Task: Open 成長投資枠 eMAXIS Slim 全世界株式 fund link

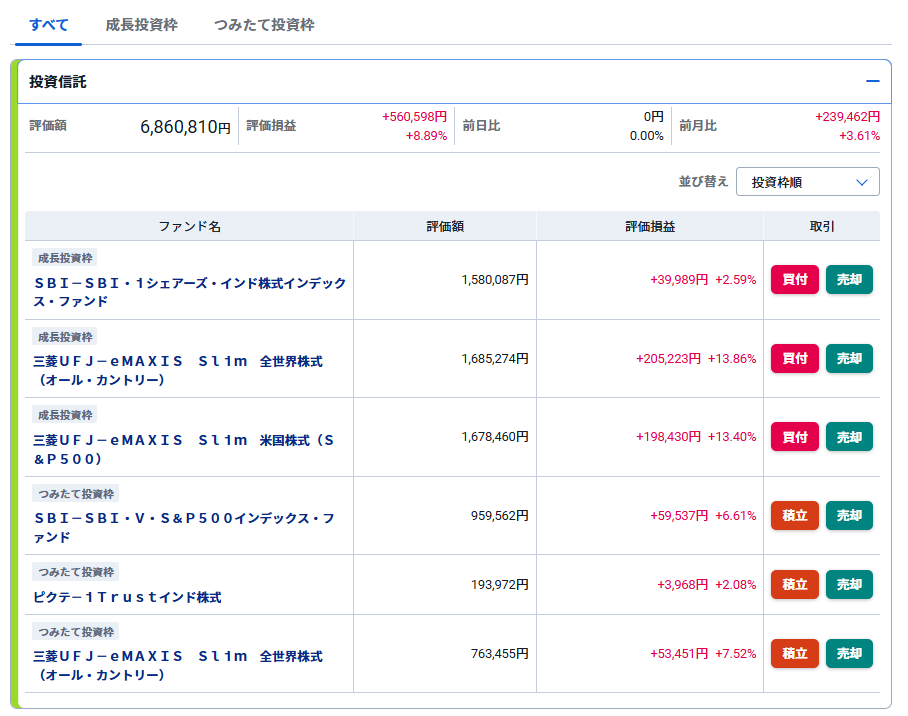Action: 178,371
